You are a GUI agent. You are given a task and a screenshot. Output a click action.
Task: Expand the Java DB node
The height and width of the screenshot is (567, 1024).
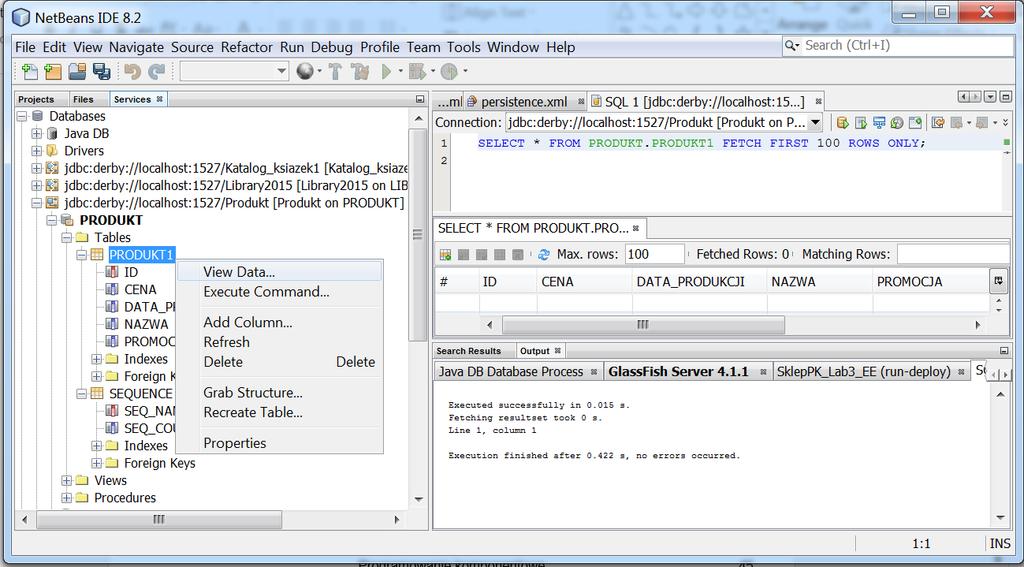pos(37,133)
